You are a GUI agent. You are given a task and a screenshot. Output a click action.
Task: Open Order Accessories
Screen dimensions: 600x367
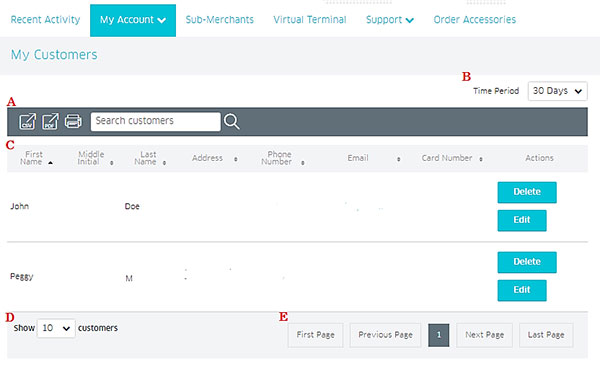[474, 20]
